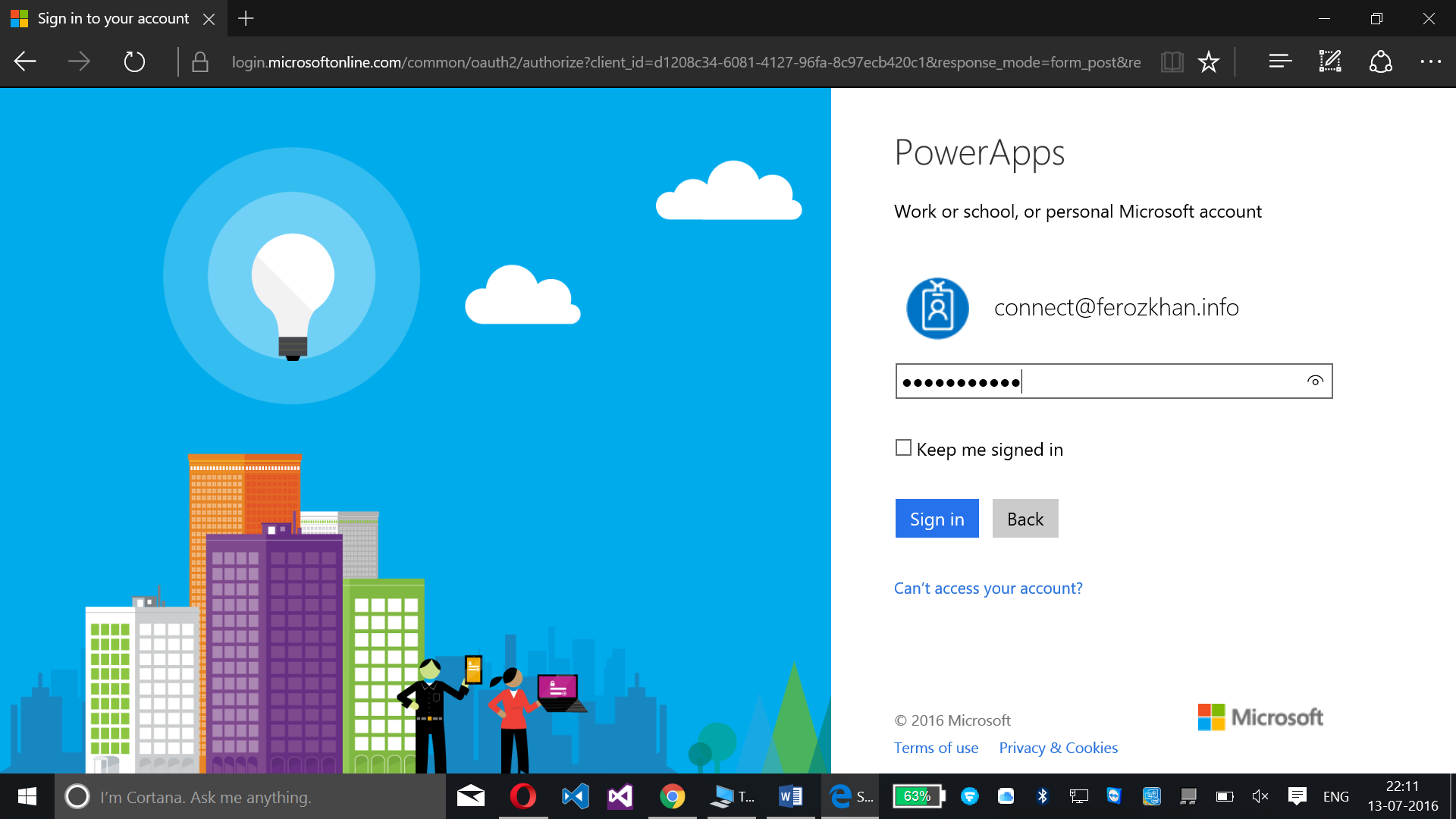The image size is (1456, 819).
Task: Open a new tab with the plus button
Action: pyautogui.click(x=246, y=18)
